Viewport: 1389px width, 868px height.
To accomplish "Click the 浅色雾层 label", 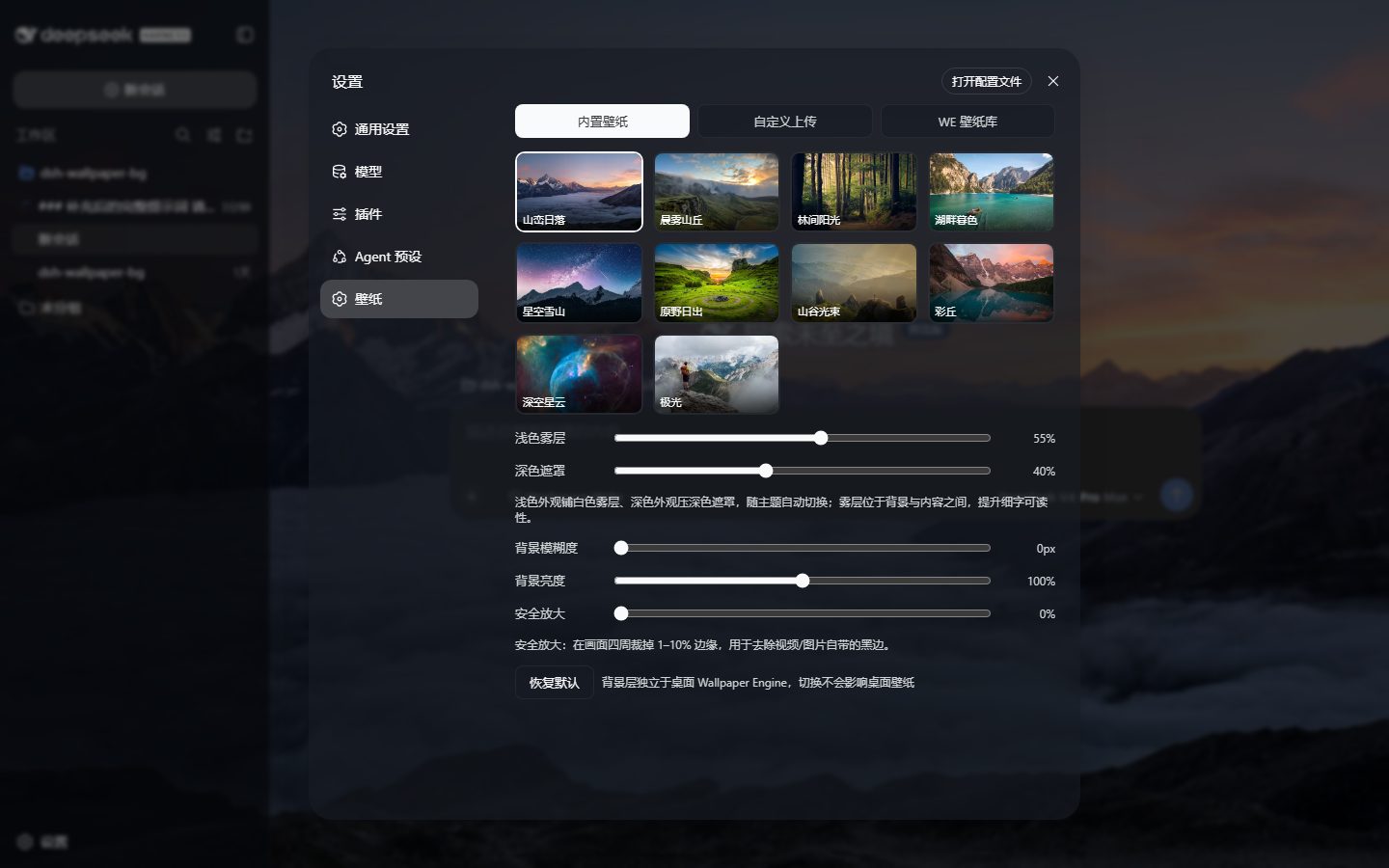I will [x=540, y=438].
